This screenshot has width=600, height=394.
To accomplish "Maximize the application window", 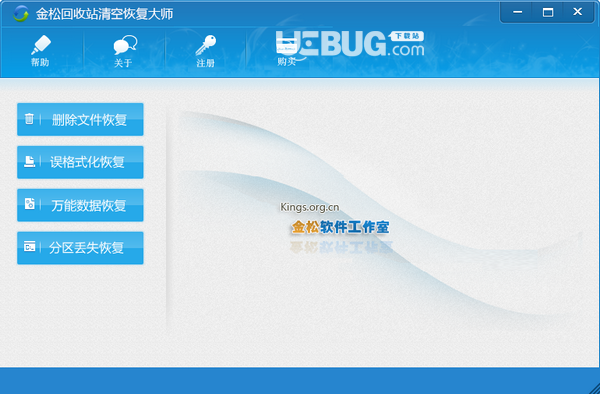I will [x=548, y=12].
